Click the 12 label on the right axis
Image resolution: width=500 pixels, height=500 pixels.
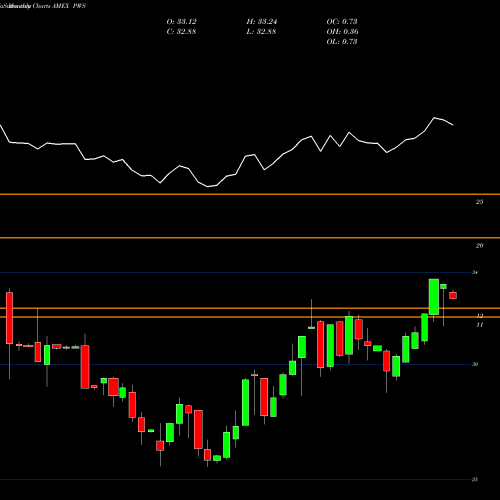(x=479, y=315)
